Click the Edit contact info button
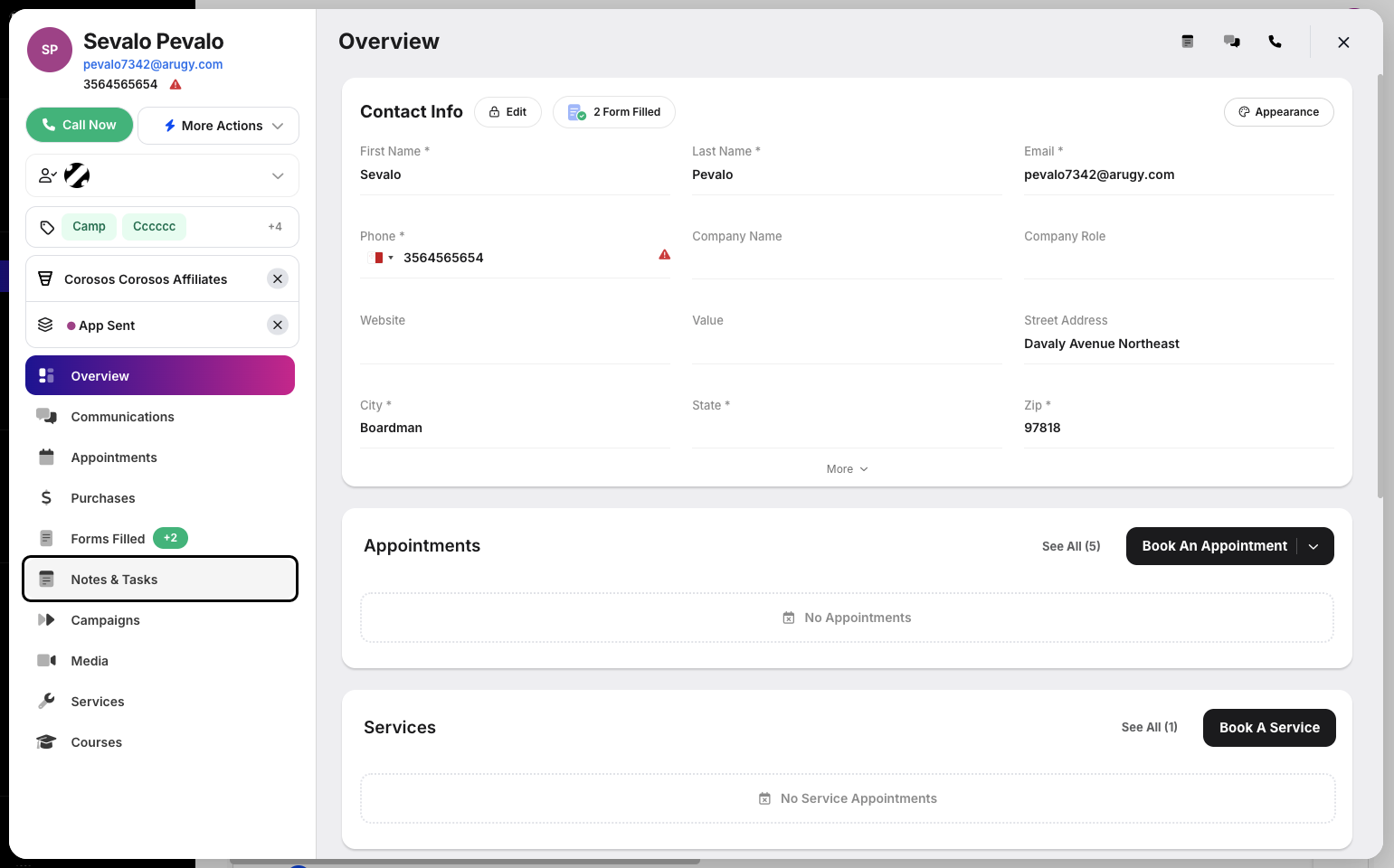The image size is (1394, 868). [507, 112]
